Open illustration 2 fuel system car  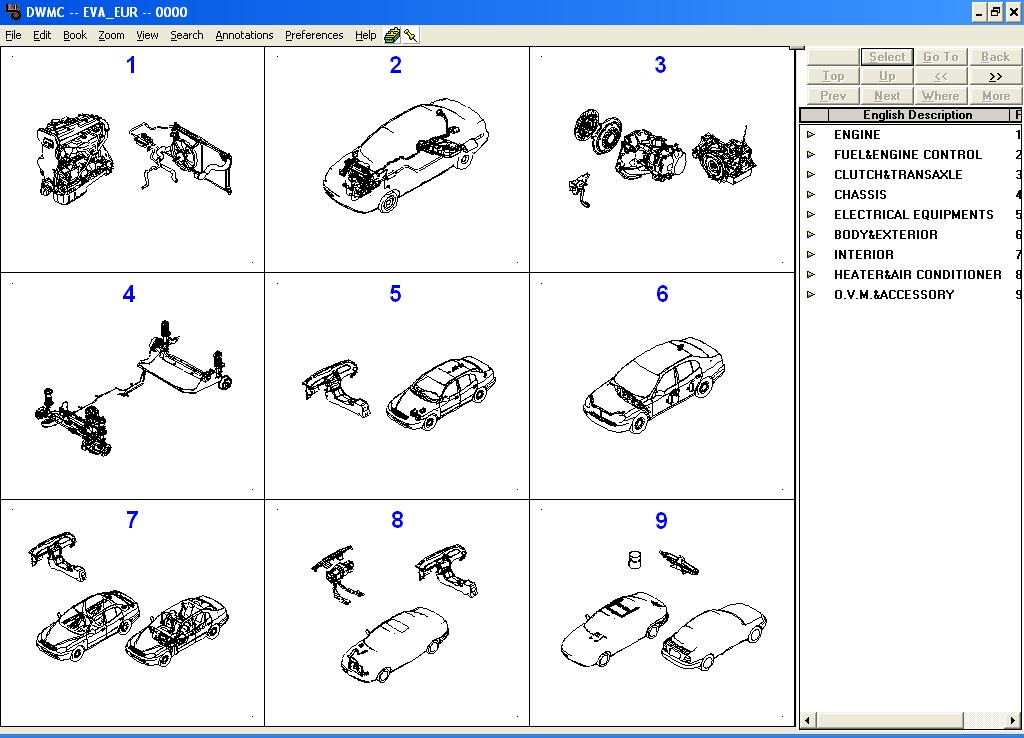(x=397, y=159)
